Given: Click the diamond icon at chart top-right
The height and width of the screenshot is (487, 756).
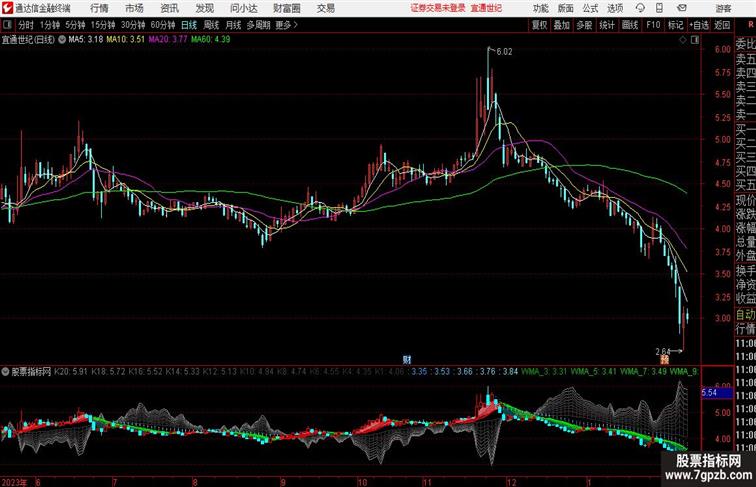Looking at the screenshot, I should click(683, 40).
